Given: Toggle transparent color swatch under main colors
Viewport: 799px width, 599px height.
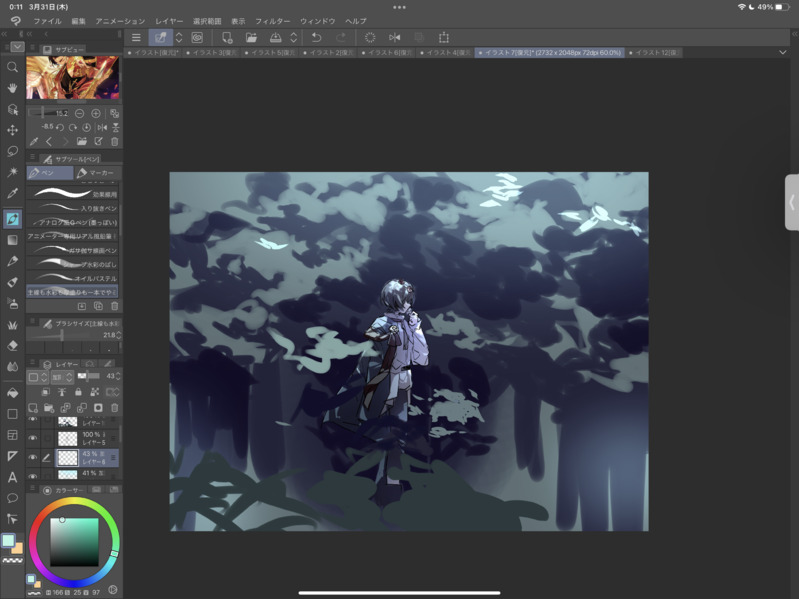Looking at the screenshot, I should (x=13, y=560).
